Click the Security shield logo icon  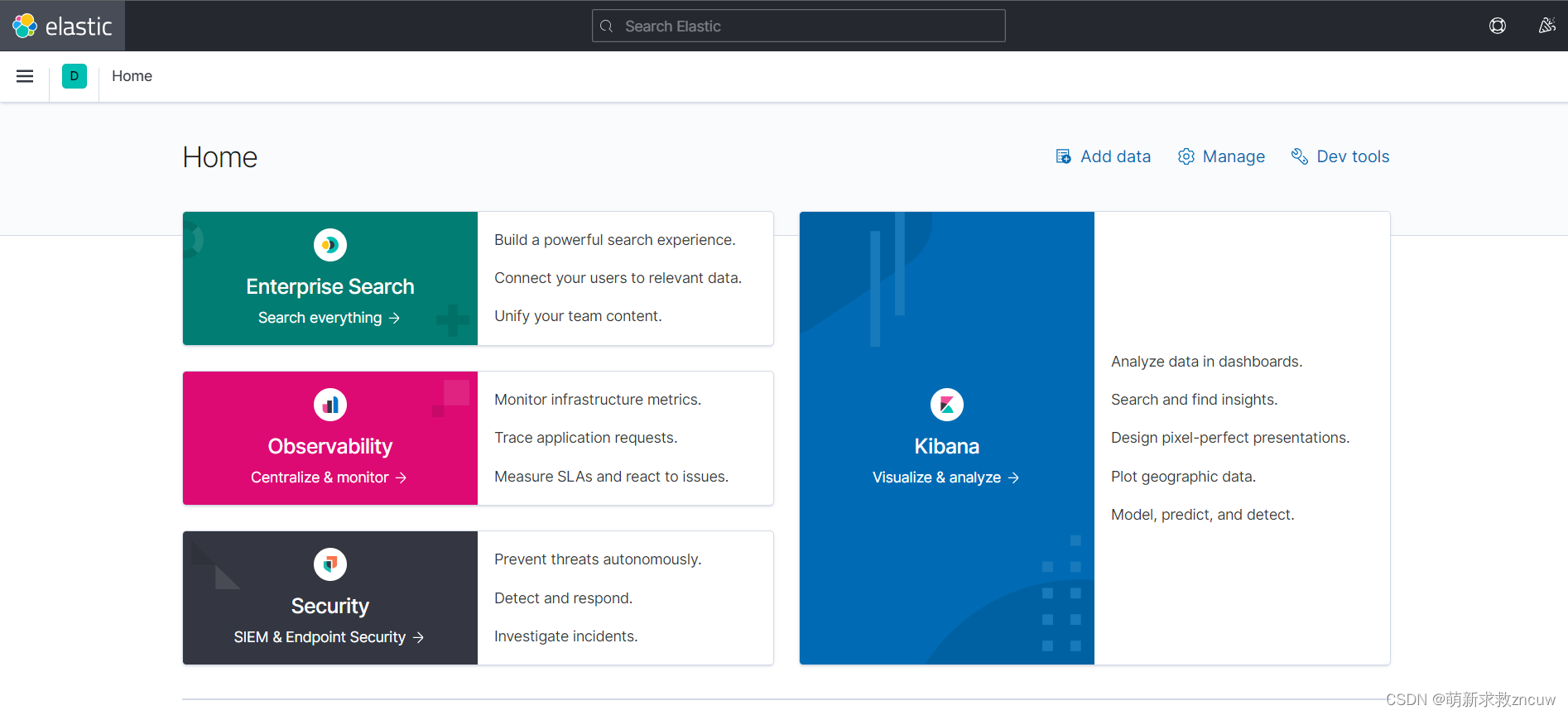tap(330, 564)
